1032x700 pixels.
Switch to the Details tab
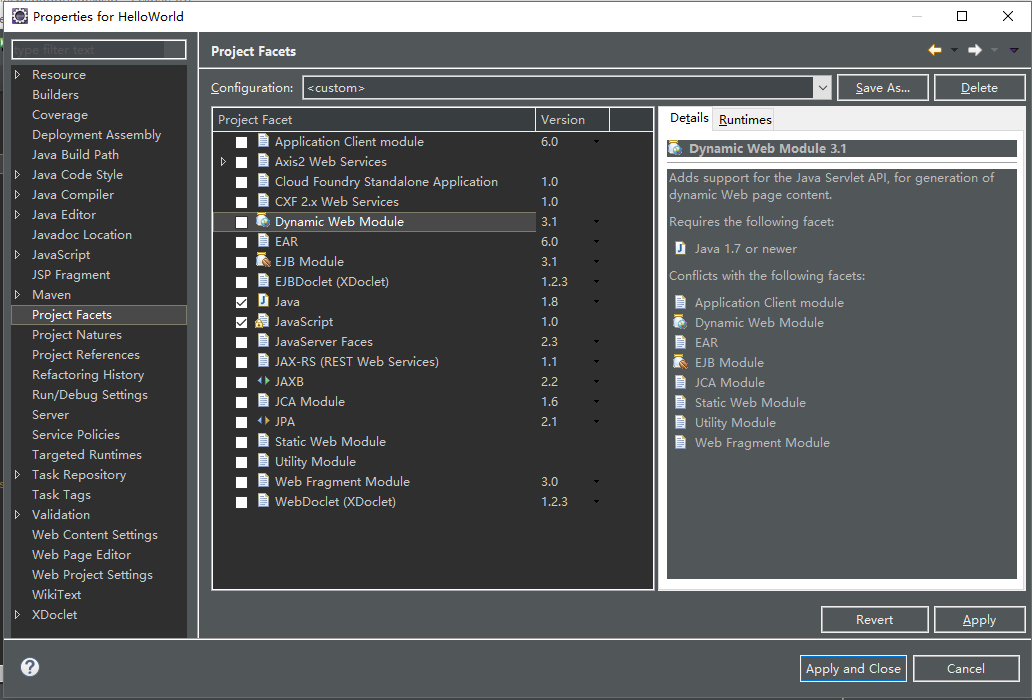click(688, 118)
